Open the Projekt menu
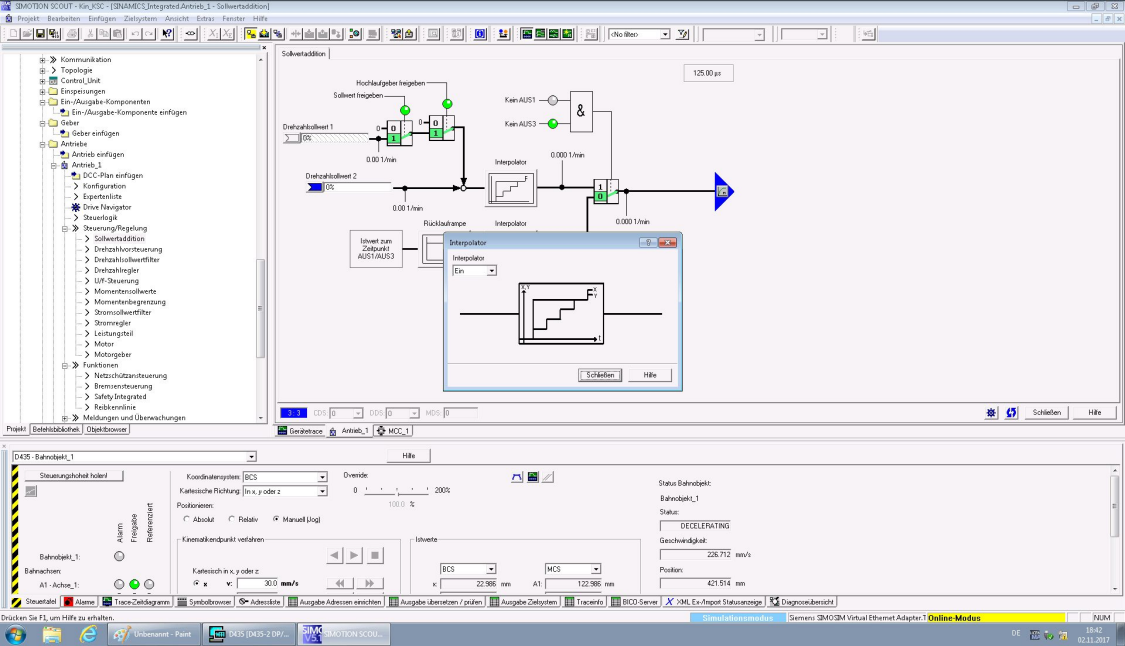Image resolution: width=1125 pixels, height=646 pixels. tap(28, 19)
